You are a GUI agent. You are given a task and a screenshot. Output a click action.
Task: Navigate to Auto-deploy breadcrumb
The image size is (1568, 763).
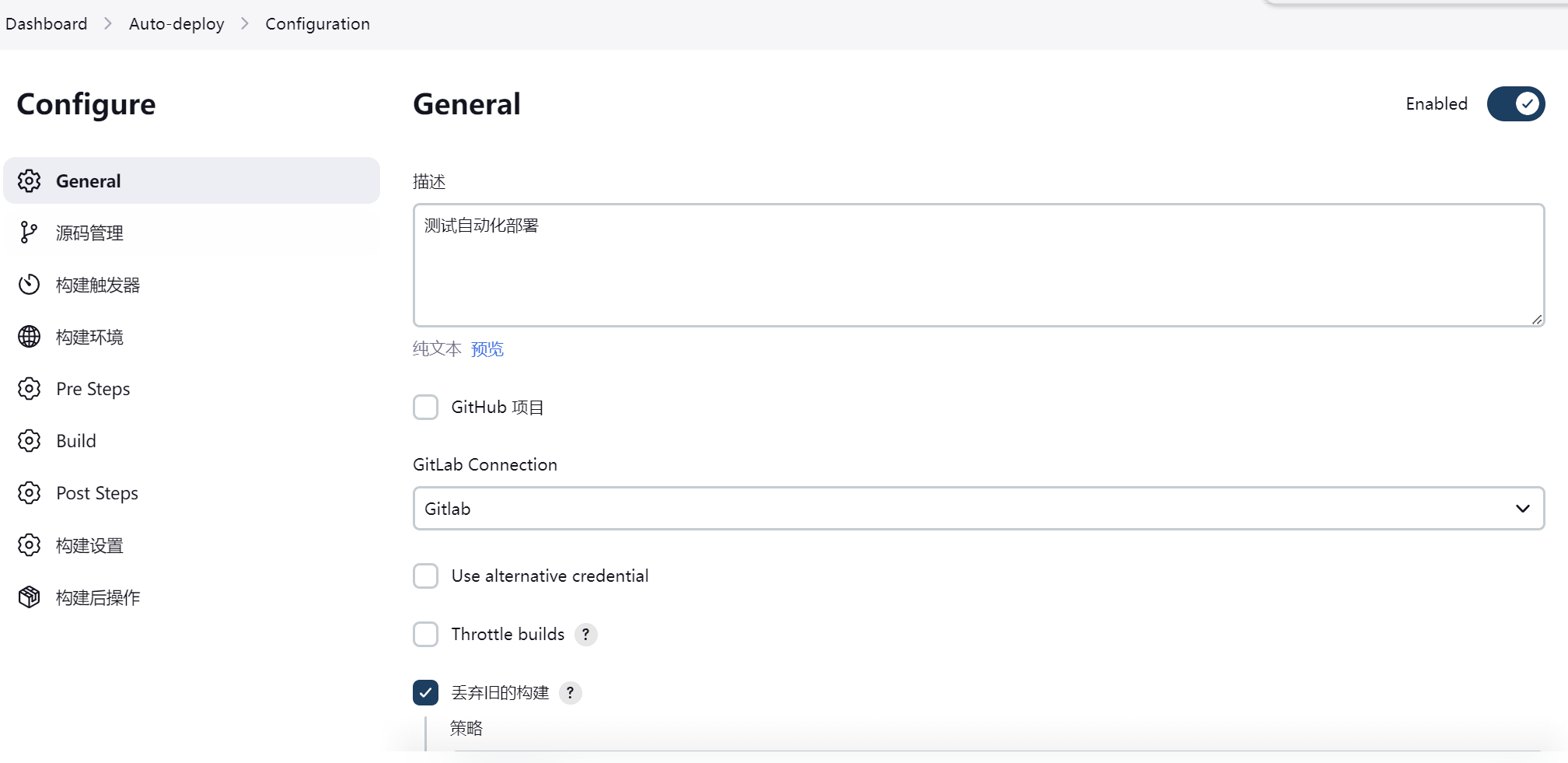point(176,24)
